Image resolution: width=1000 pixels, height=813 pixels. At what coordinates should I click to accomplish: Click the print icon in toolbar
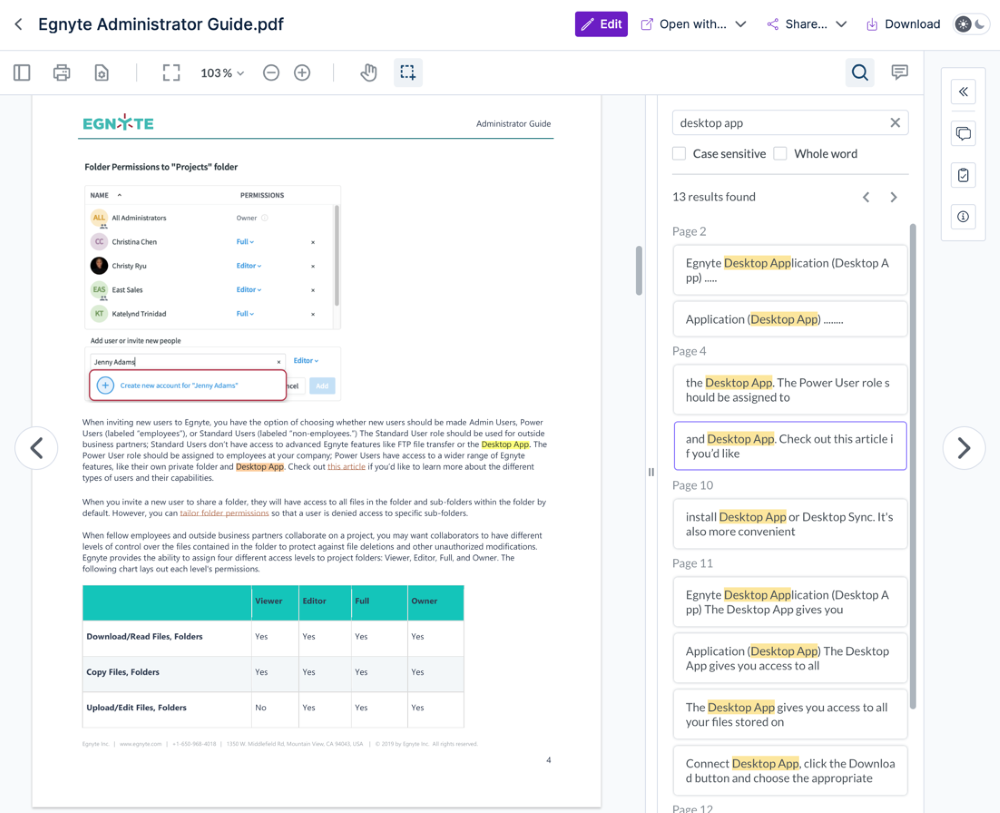(x=62, y=73)
